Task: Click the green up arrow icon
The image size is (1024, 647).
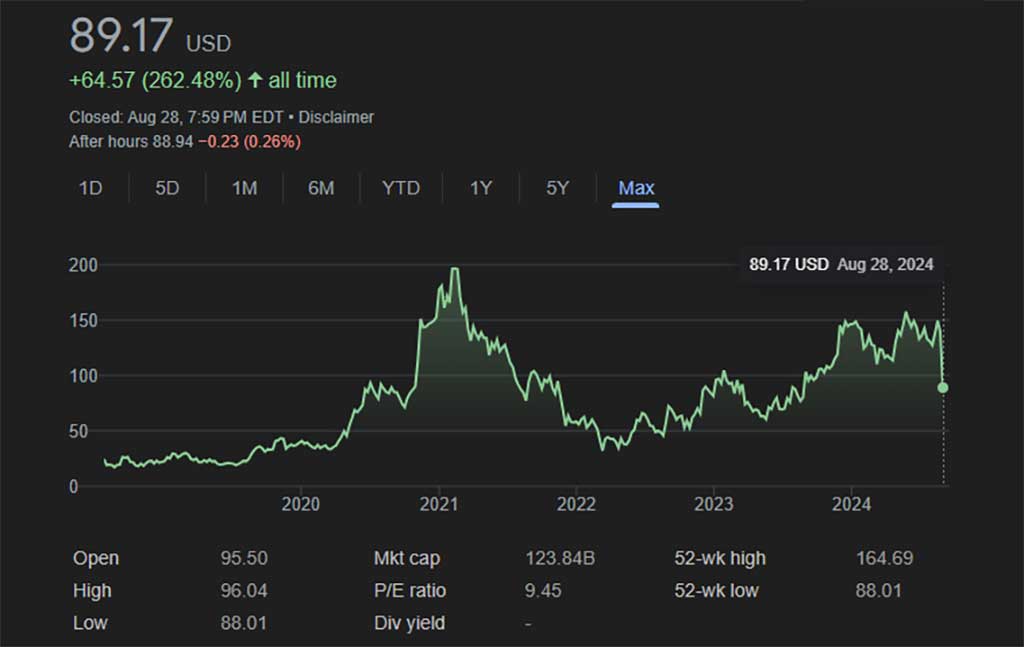Action: point(255,80)
